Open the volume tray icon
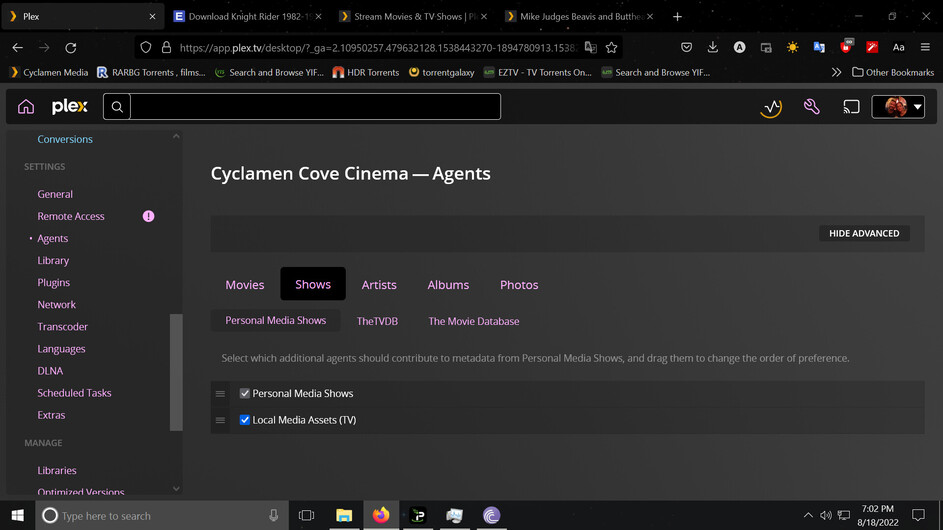 click(x=826, y=516)
